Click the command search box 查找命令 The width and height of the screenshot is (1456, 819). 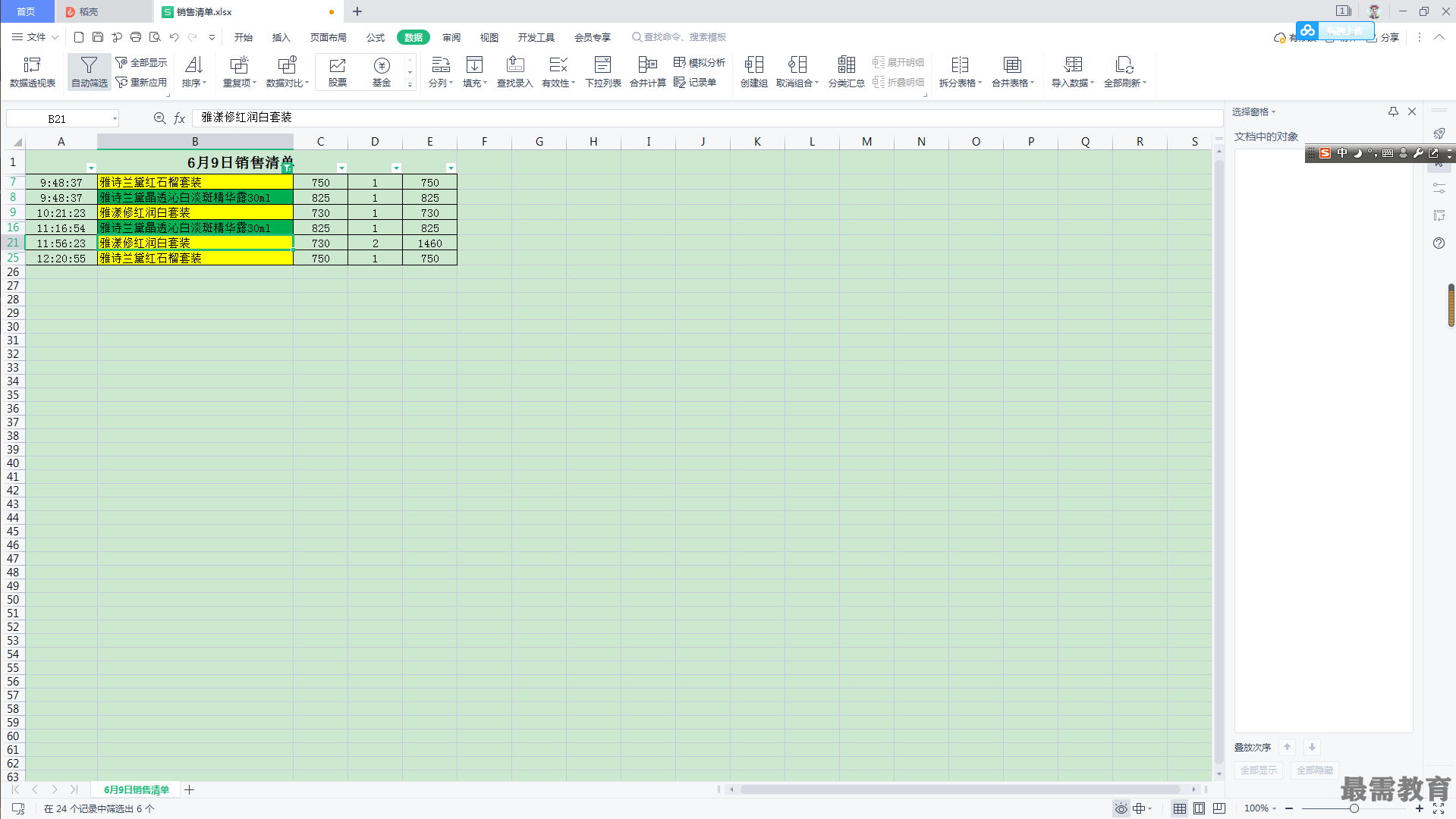pos(679,37)
